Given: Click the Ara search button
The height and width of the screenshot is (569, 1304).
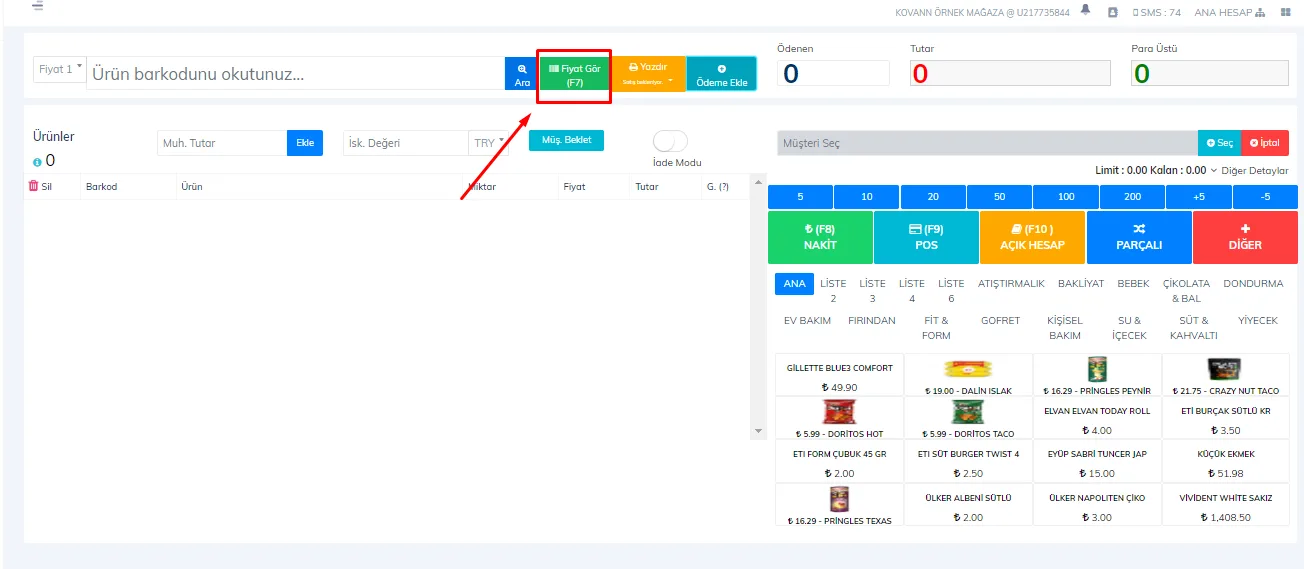Looking at the screenshot, I should (522, 75).
